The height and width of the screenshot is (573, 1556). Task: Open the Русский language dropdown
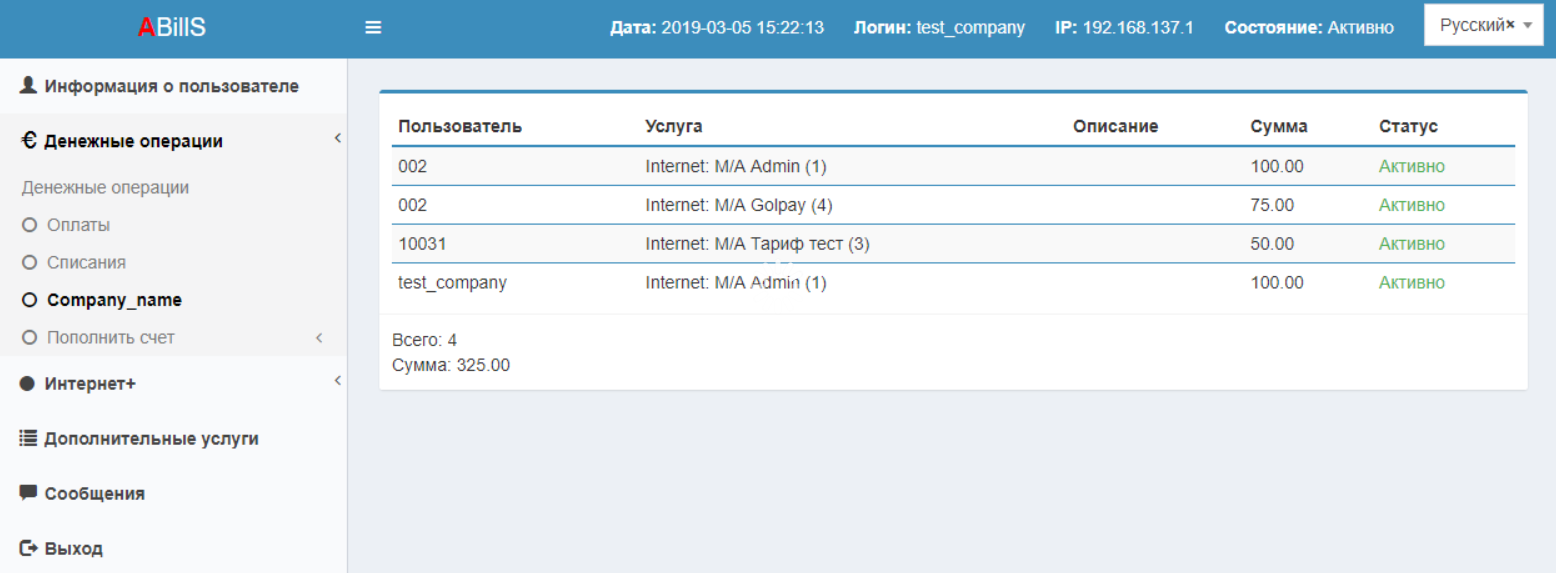pos(1527,27)
